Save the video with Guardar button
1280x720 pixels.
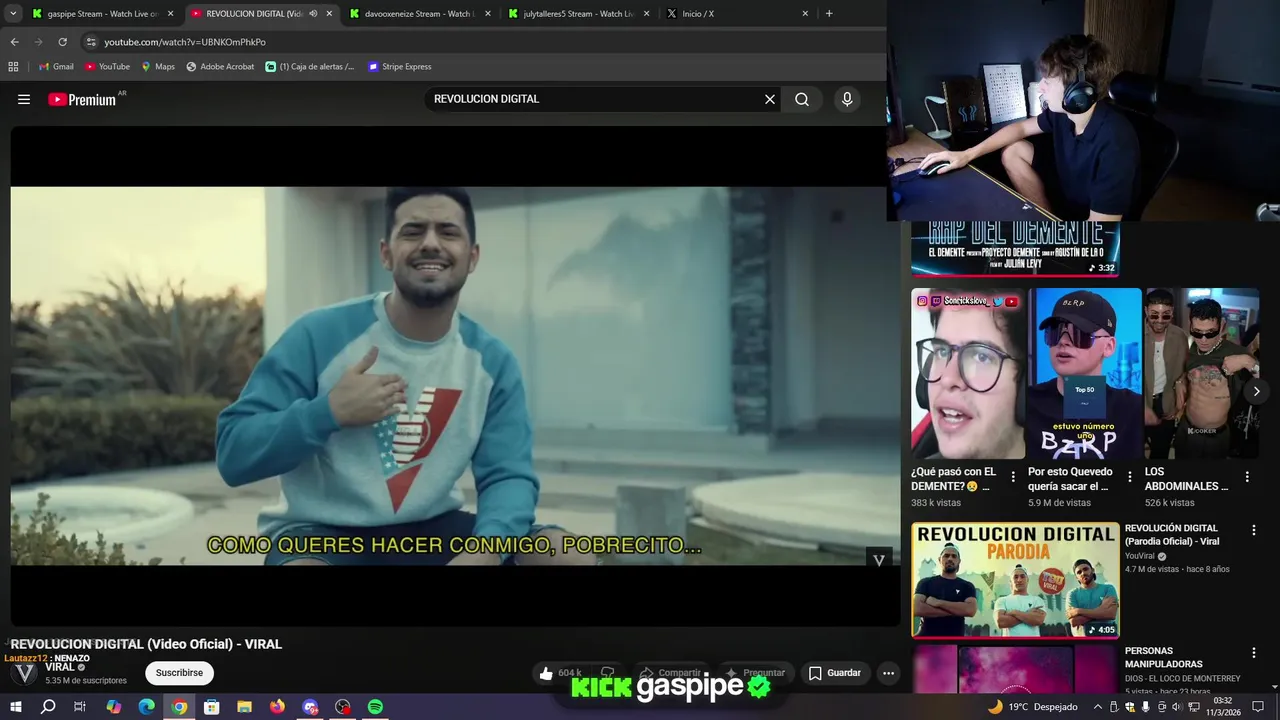pyautogui.click(x=835, y=673)
